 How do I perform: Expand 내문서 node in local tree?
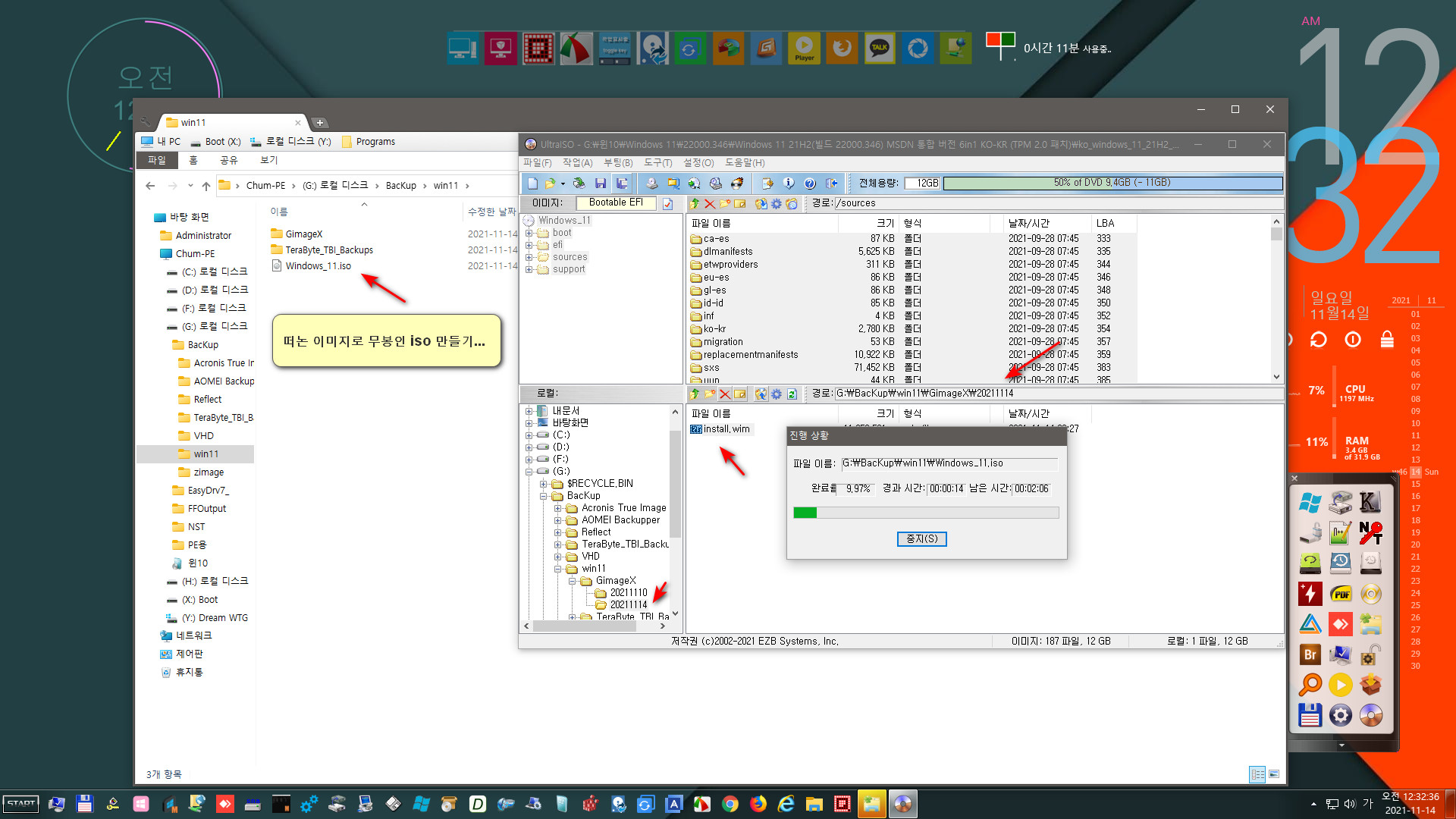(x=529, y=411)
